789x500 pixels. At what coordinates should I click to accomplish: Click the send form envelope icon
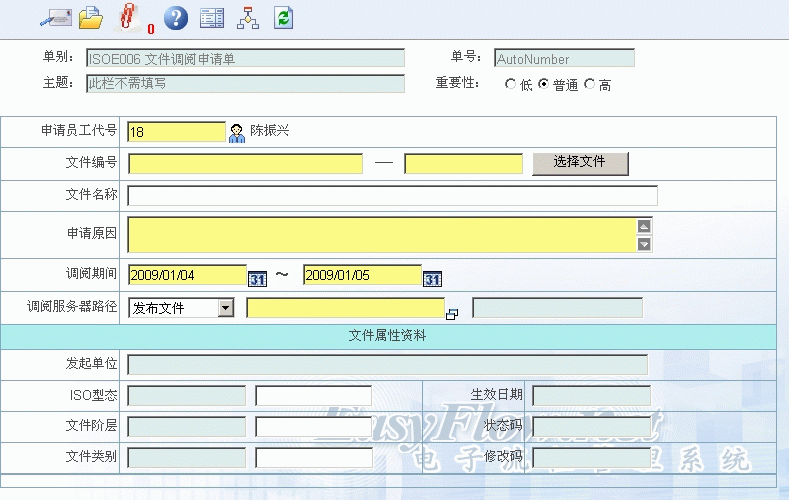coord(54,17)
